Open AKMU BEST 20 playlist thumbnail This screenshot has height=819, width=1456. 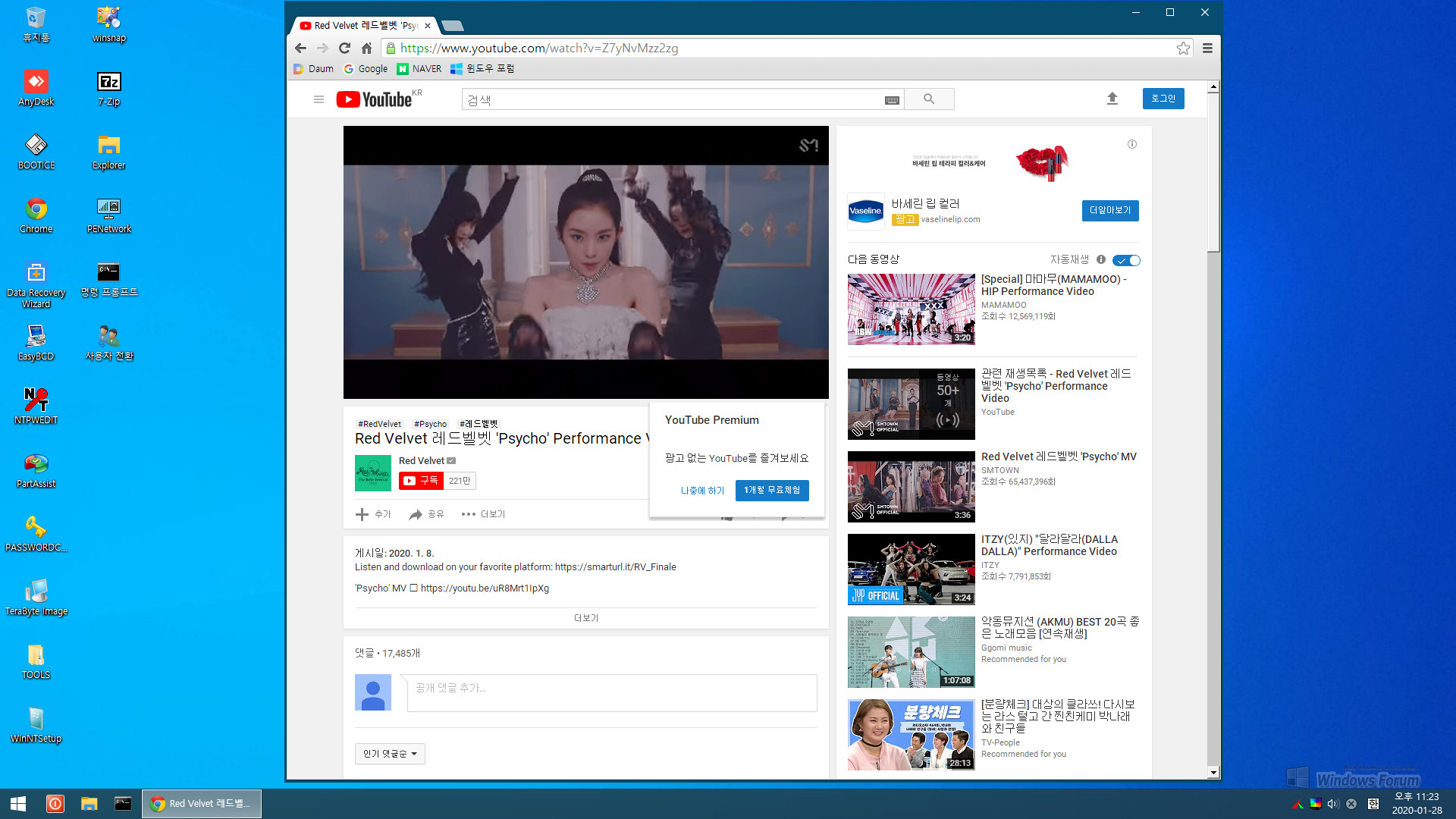912,652
